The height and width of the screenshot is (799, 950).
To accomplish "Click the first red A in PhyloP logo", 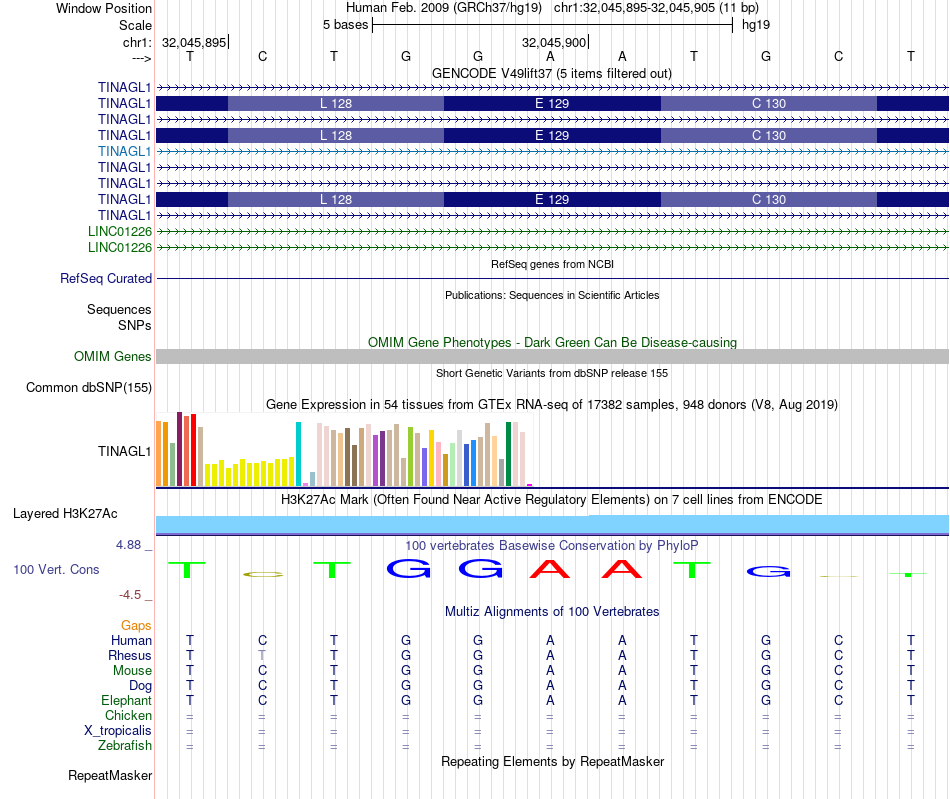I will tap(550, 569).
